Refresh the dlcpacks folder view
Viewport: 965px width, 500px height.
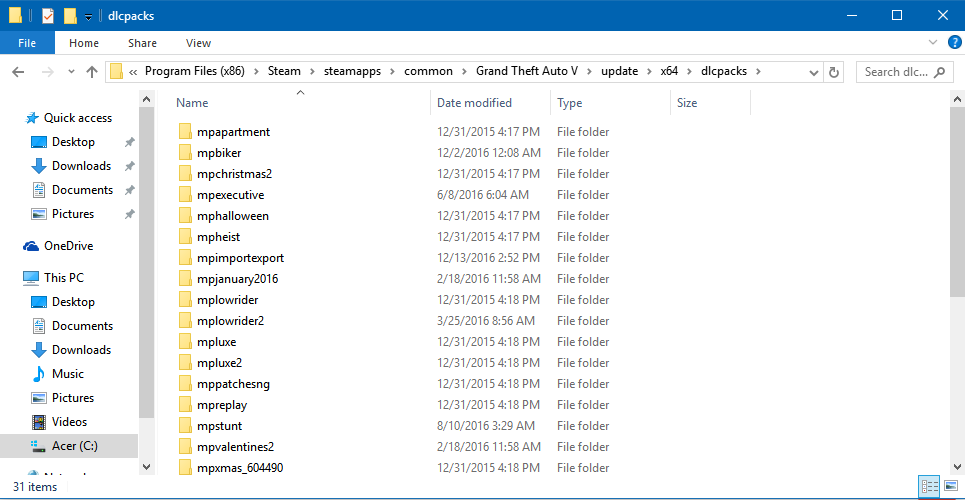[833, 72]
